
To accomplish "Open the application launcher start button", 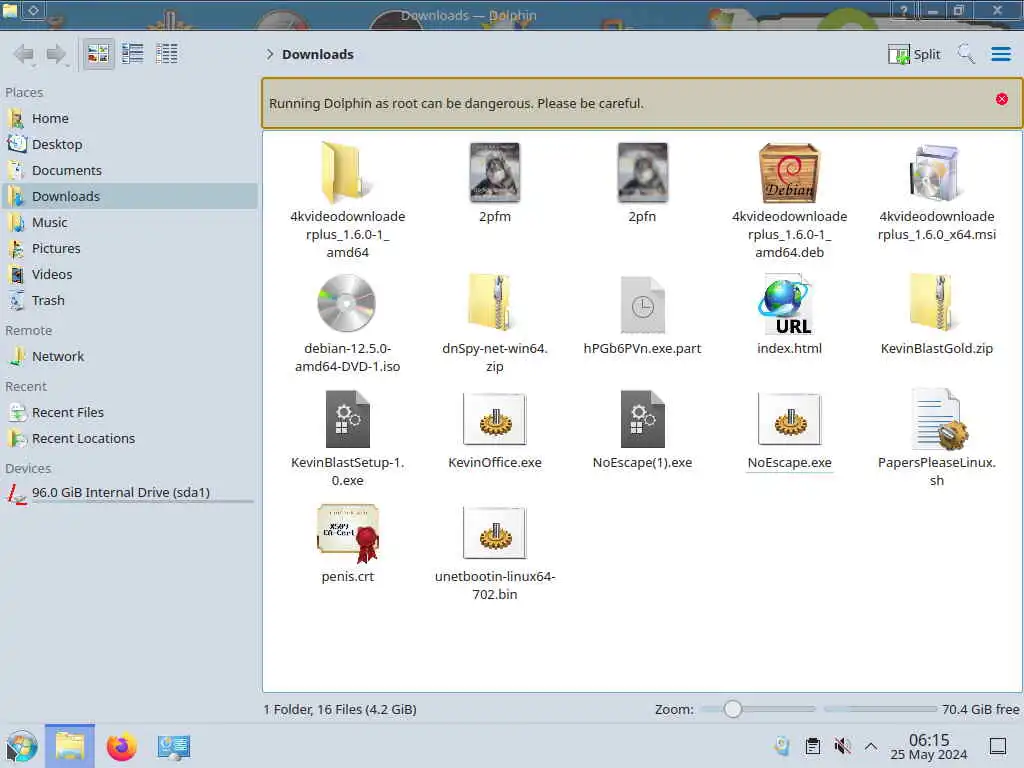I will click(x=22, y=746).
